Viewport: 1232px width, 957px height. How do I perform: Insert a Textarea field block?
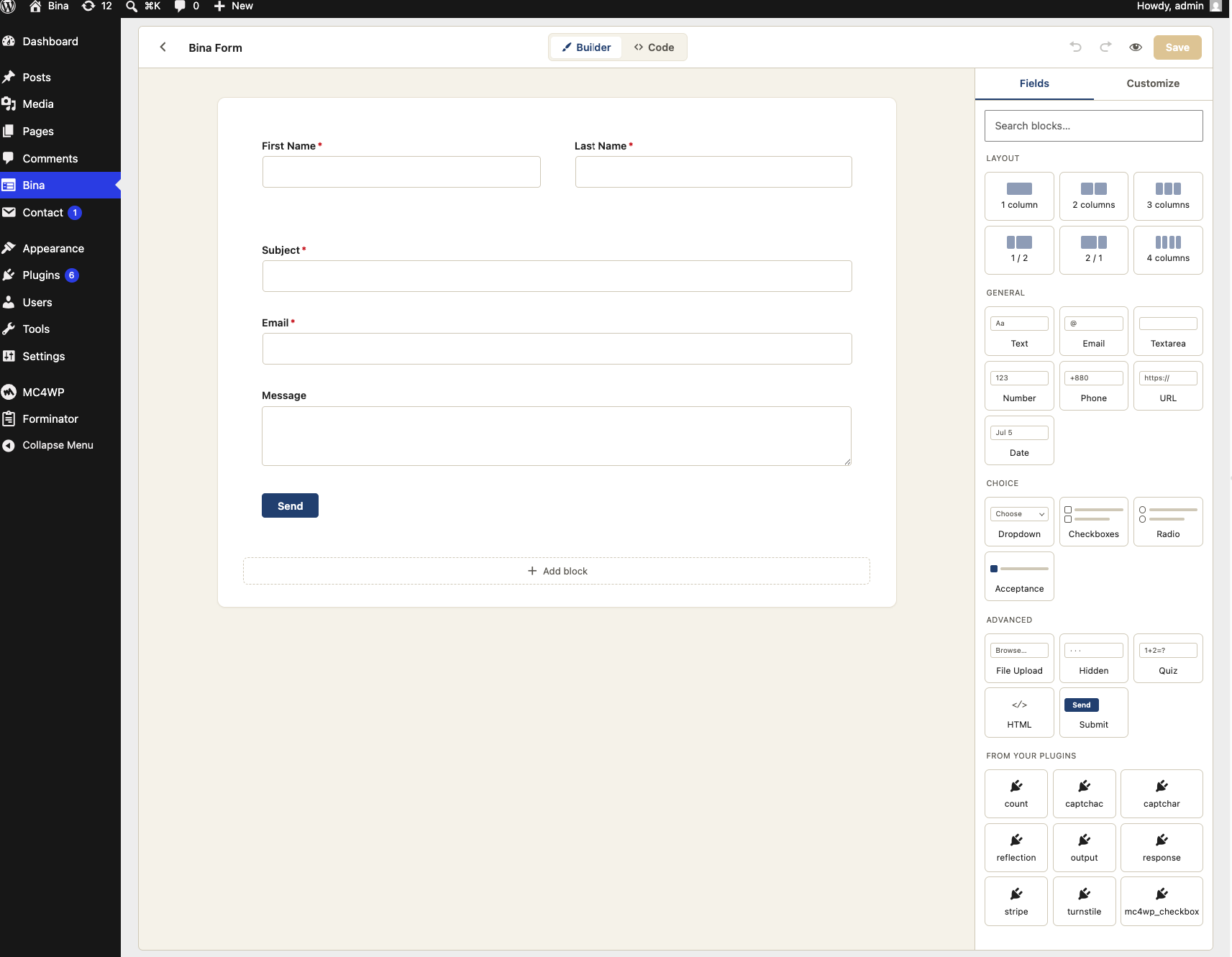click(x=1168, y=331)
